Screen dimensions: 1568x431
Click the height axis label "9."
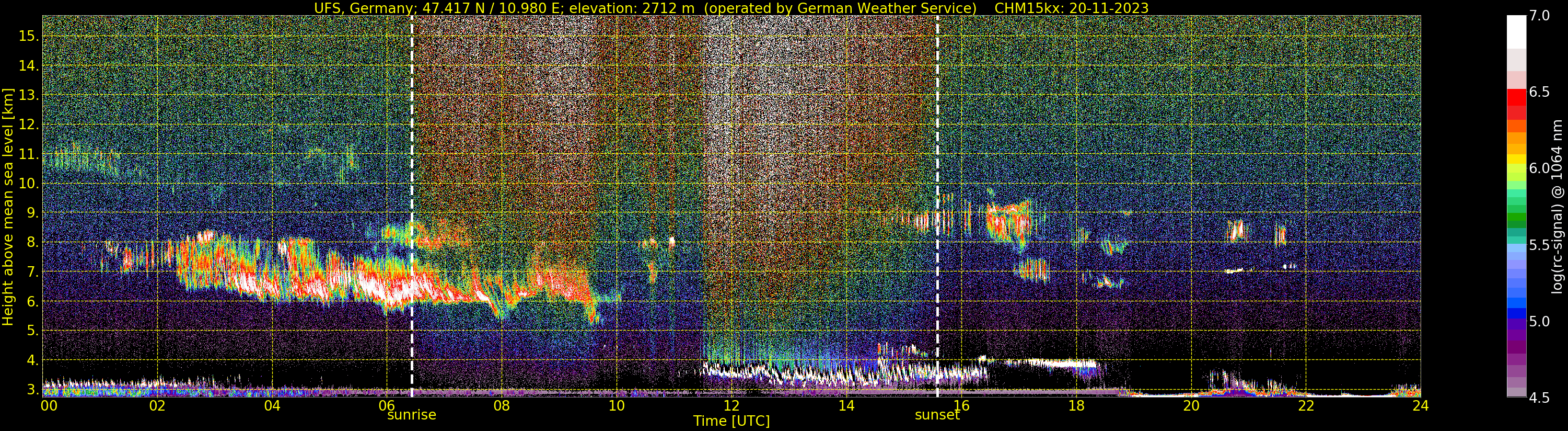pyautogui.click(x=32, y=213)
